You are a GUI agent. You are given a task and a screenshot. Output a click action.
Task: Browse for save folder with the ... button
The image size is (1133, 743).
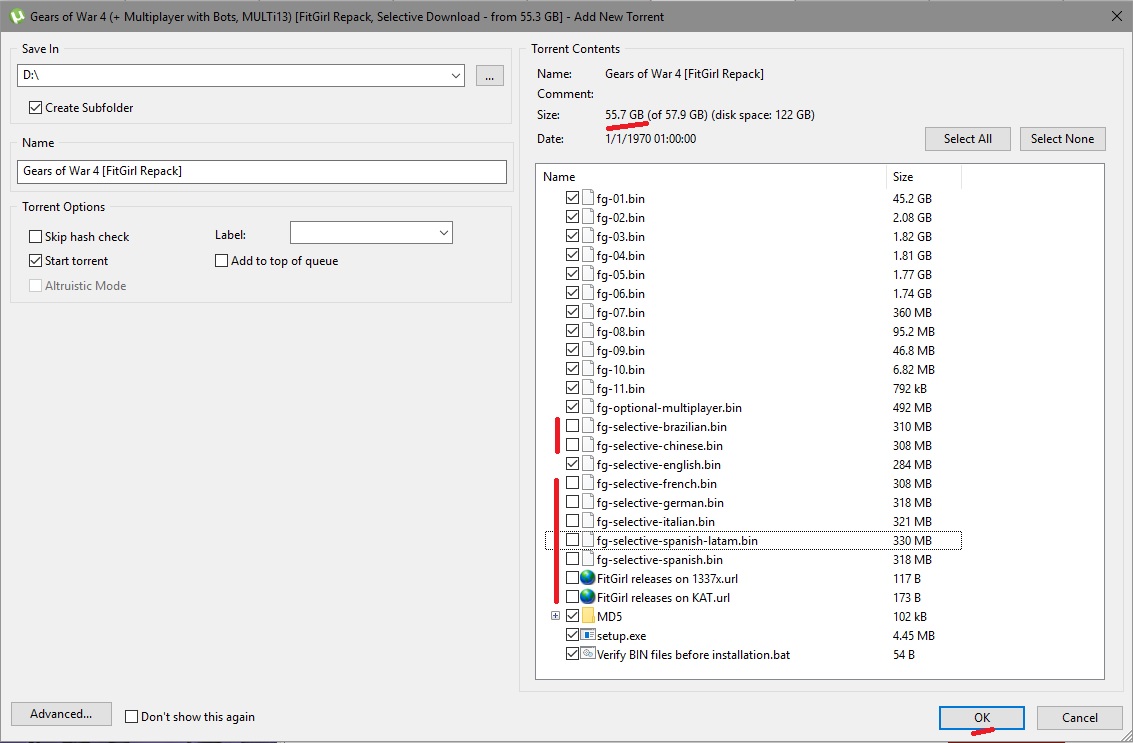(489, 75)
